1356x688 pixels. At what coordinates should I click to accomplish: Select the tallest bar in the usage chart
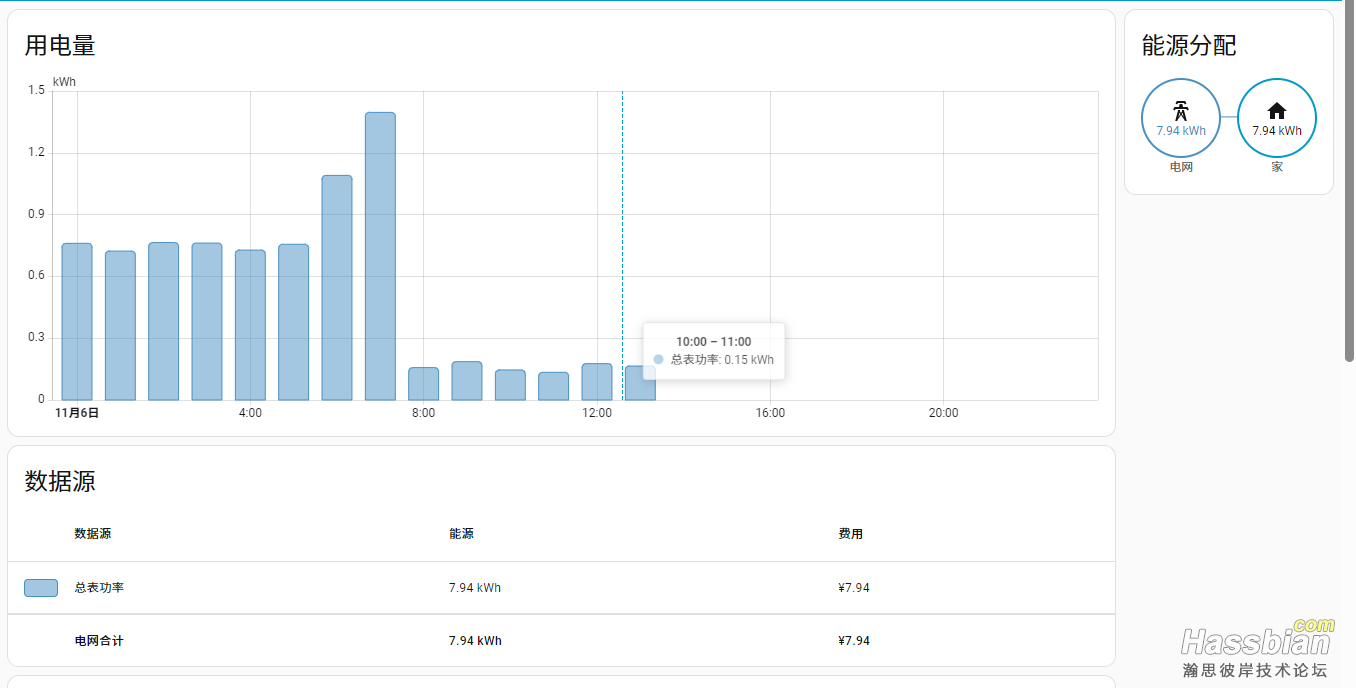pos(380,256)
